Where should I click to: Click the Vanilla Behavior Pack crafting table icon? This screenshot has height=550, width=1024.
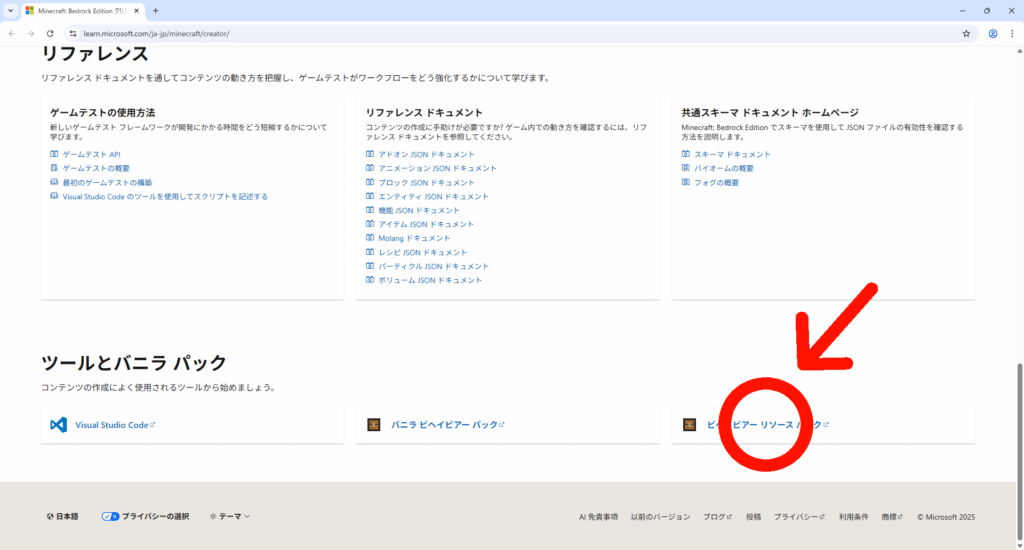(374, 425)
